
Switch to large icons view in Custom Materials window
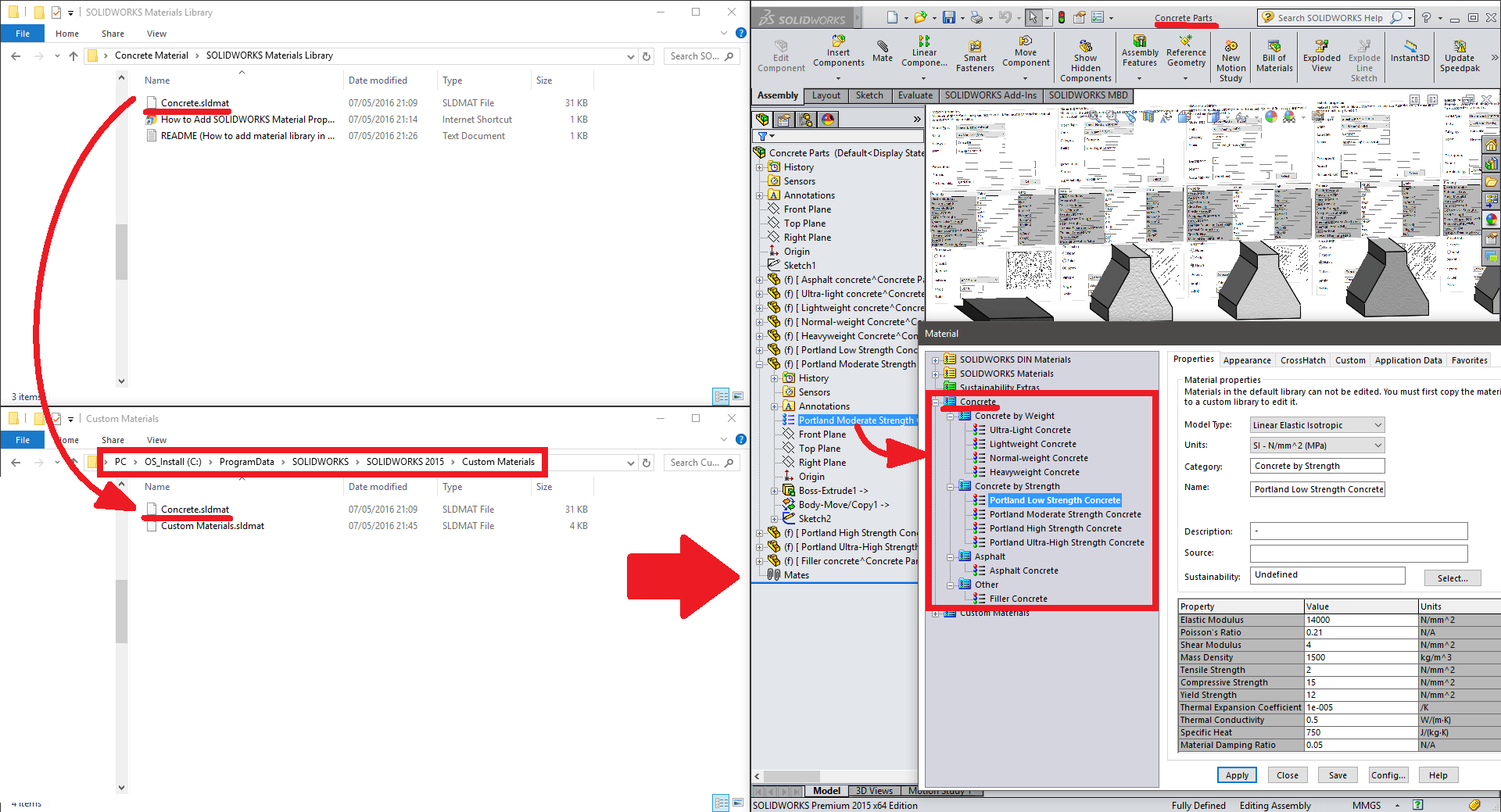[x=738, y=803]
